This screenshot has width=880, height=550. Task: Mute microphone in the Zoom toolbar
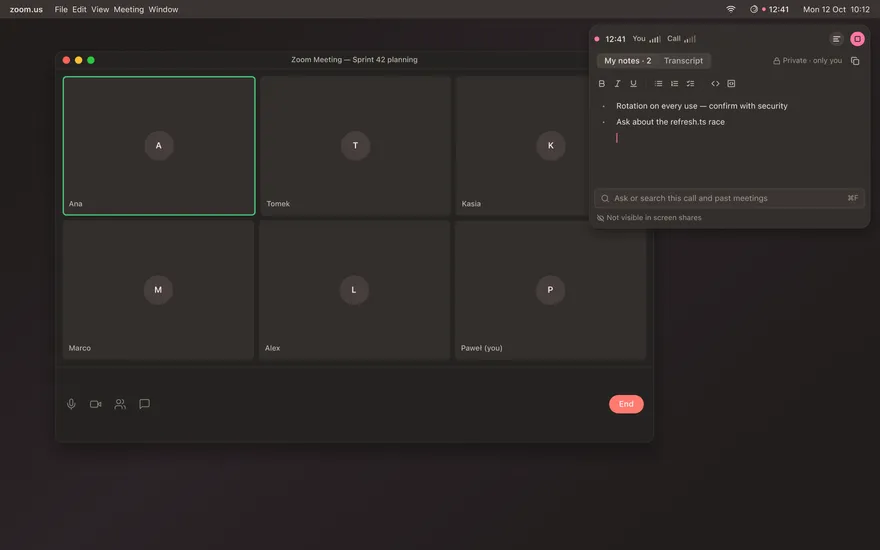[x=71, y=404]
